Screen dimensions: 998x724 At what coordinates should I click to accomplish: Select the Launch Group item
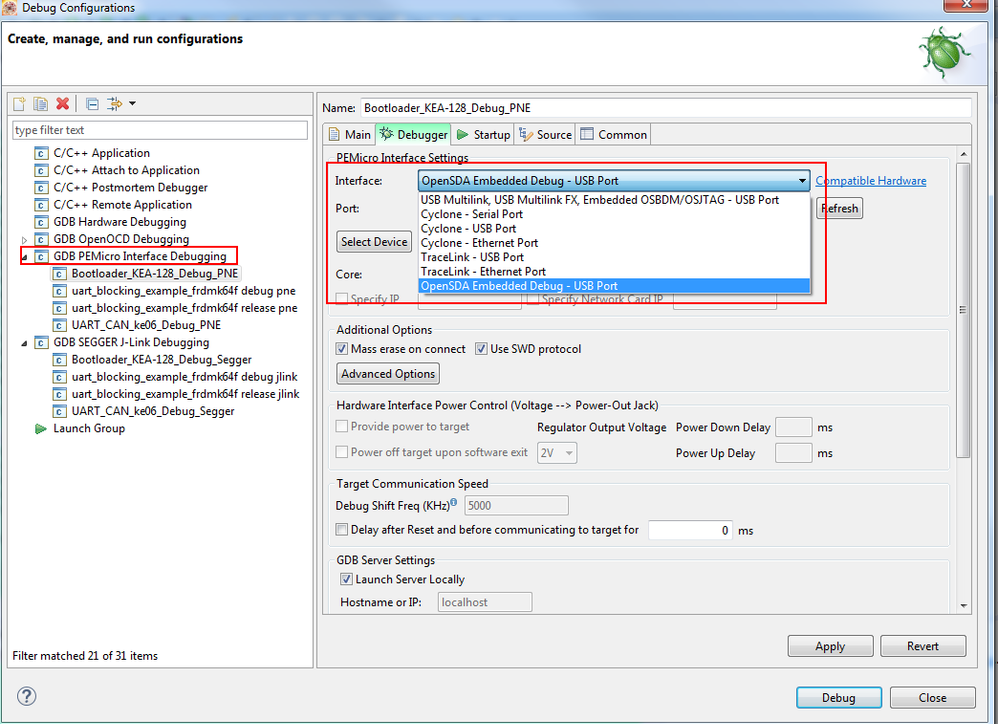(x=88, y=428)
